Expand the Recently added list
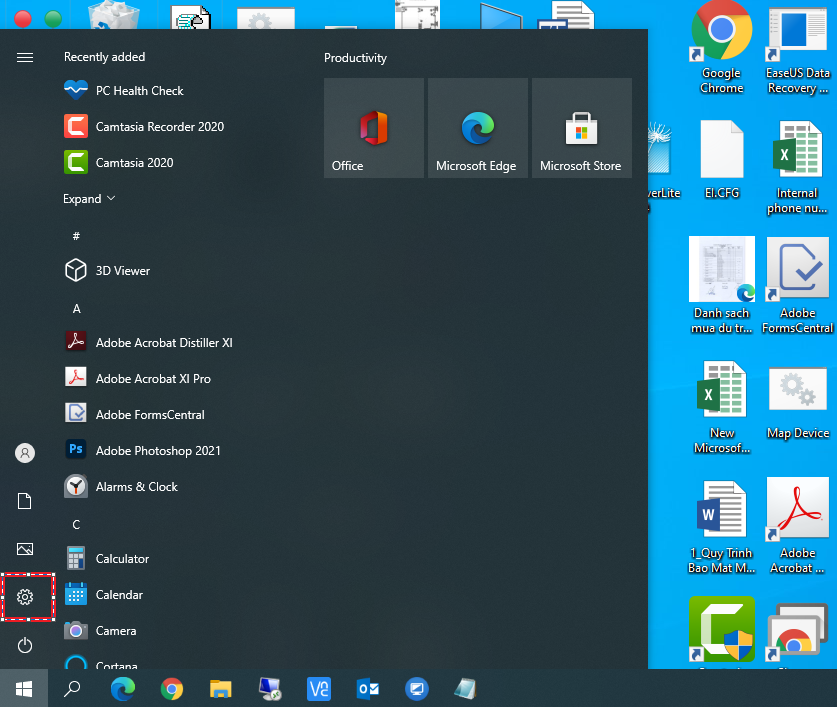 click(x=89, y=199)
